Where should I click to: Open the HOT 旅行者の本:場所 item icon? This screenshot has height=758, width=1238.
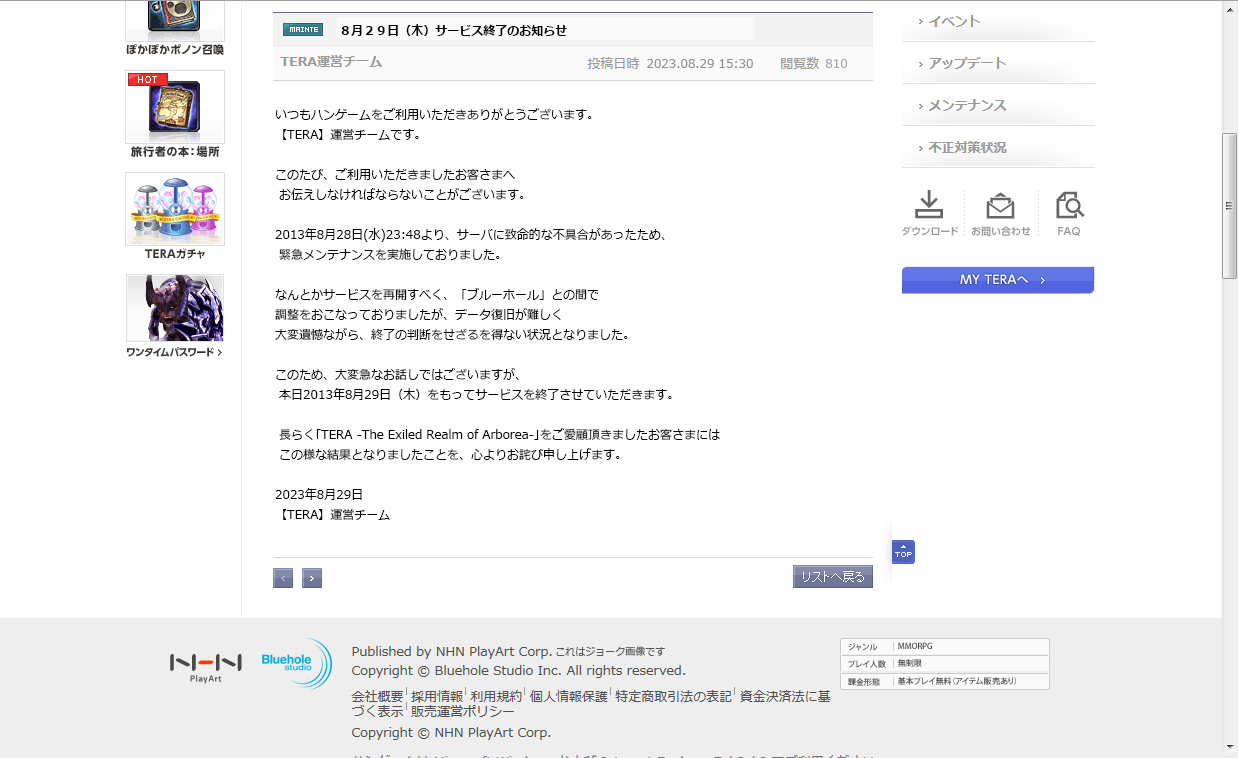[175, 107]
